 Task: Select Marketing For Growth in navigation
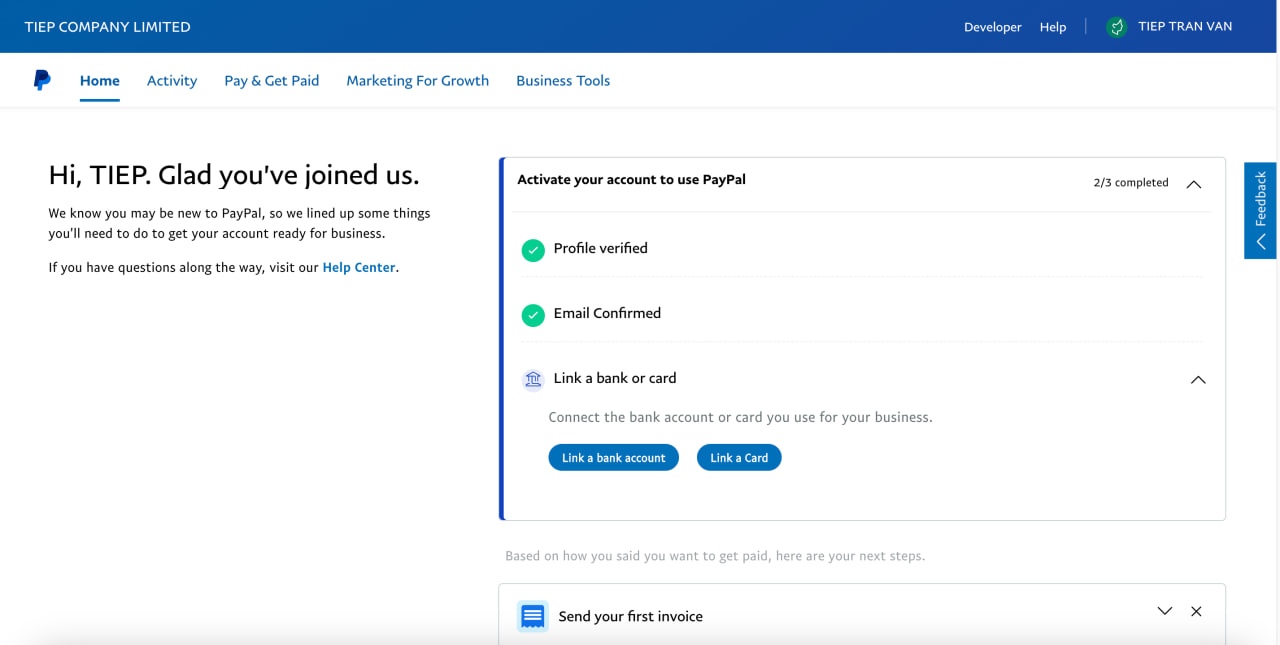[x=417, y=81]
